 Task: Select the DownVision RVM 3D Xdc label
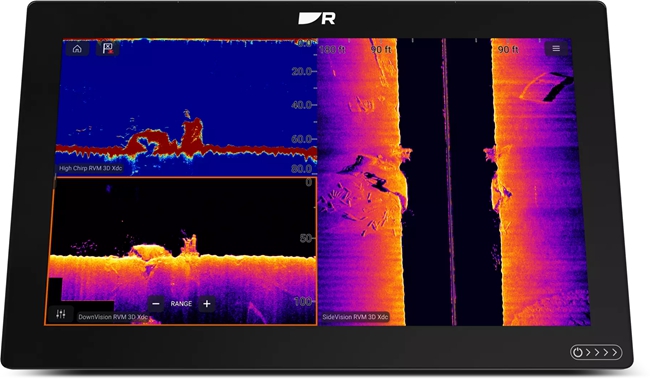click(x=113, y=317)
